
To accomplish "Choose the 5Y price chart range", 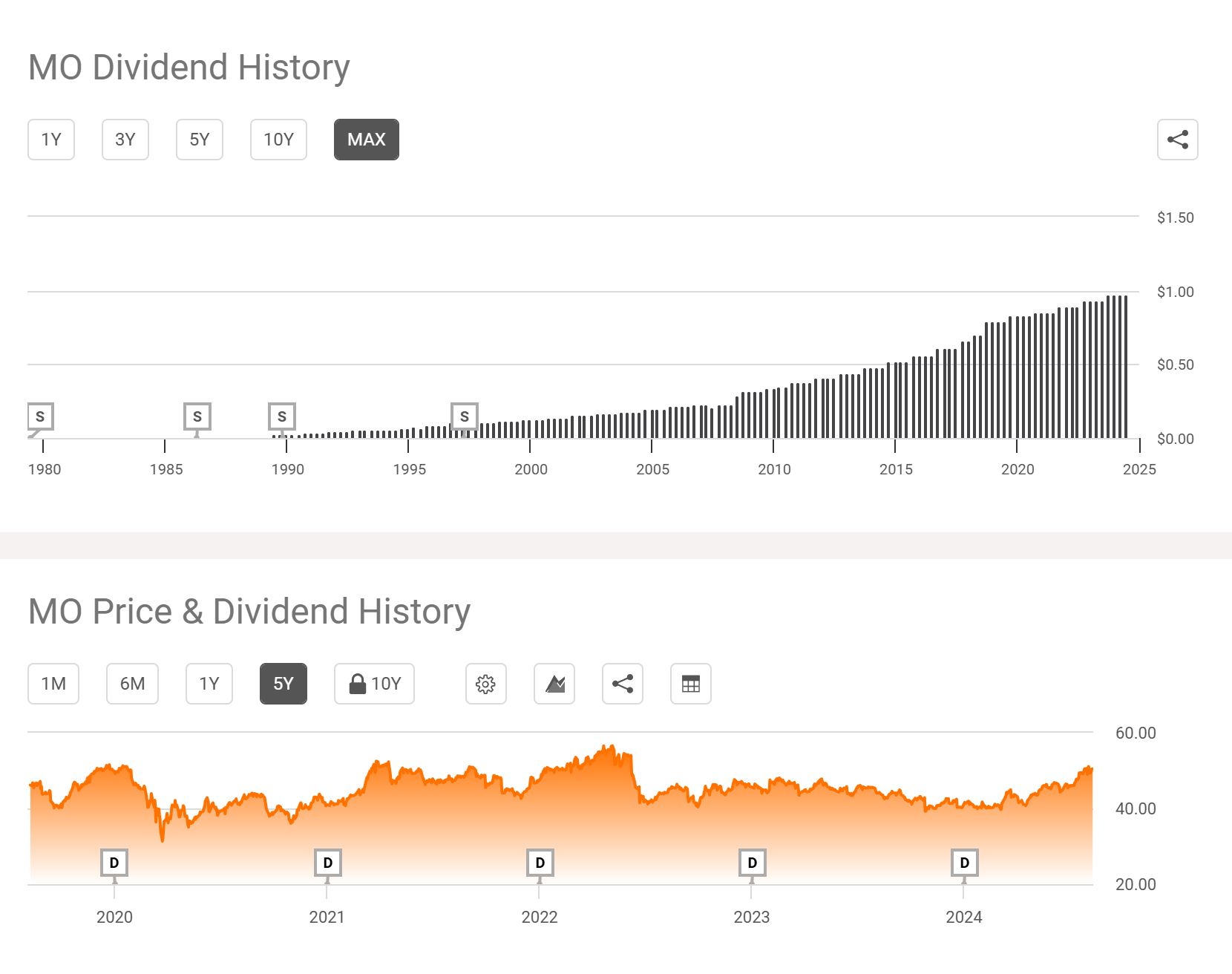I will pyautogui.click(x=284, y=684).
